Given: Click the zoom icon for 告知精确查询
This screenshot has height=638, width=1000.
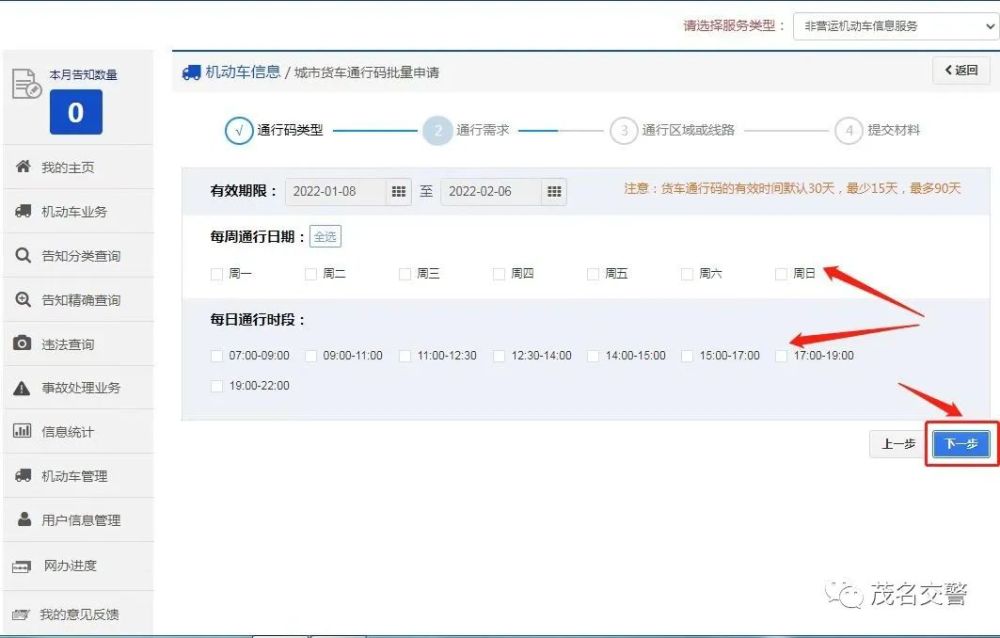Looking at the screenshot, I should (x=23, y=299).
